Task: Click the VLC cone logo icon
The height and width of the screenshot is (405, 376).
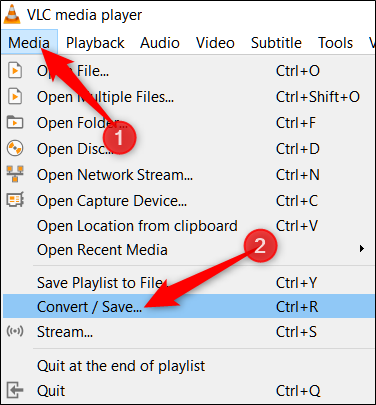Action: [x=12, y=14]
